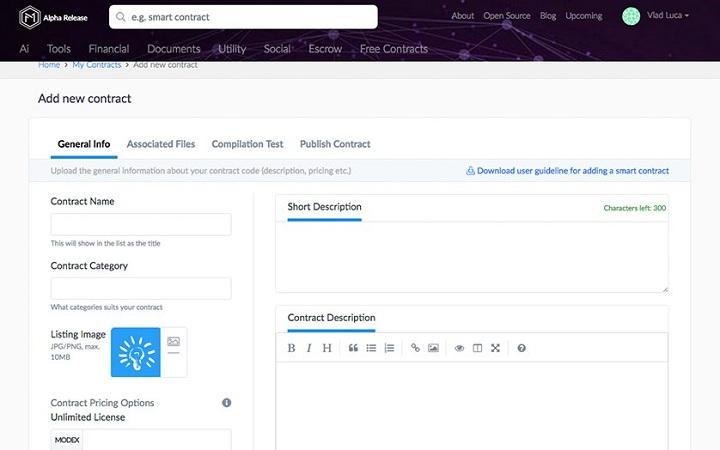Toggle side-by-side editor view
The height and width of the screenshot is (450, 720).
click(477, 348)
